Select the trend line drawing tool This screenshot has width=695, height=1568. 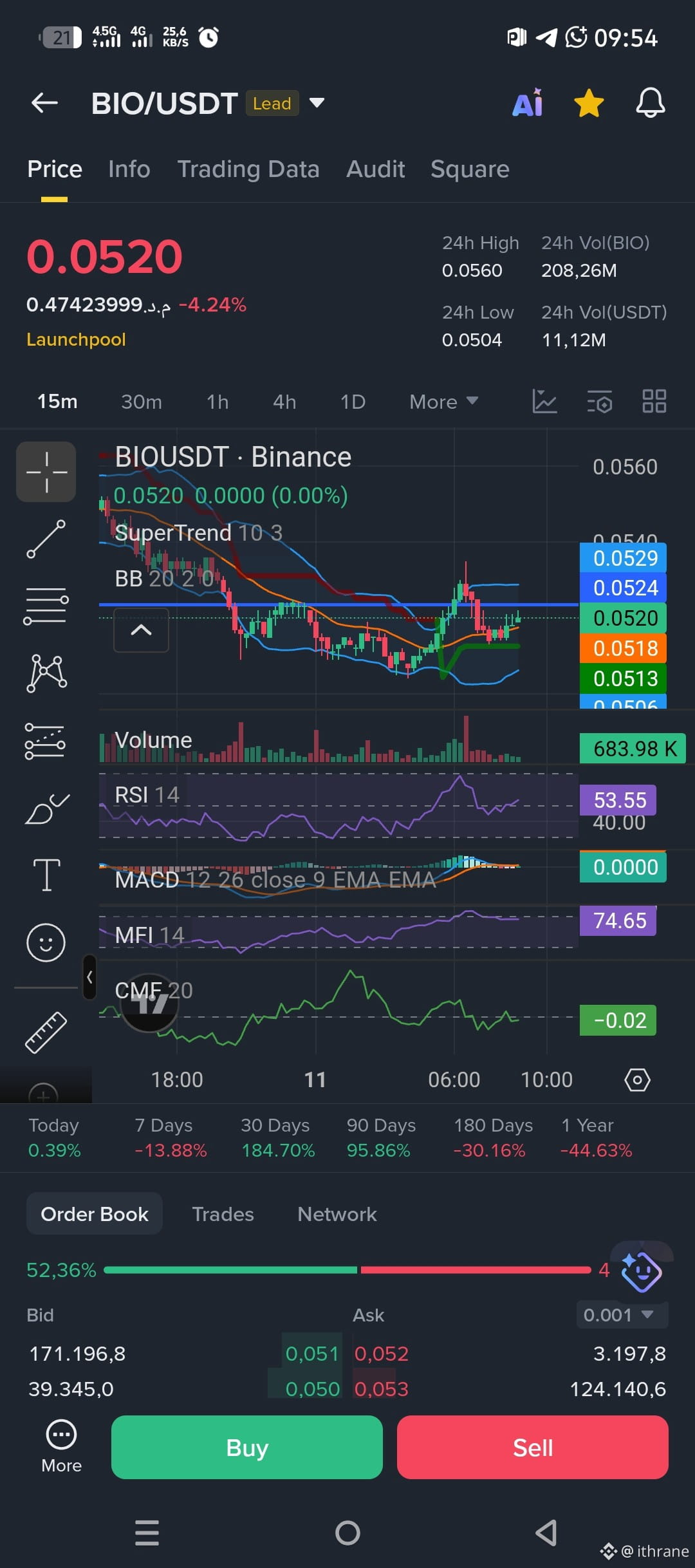click(46, 539)
